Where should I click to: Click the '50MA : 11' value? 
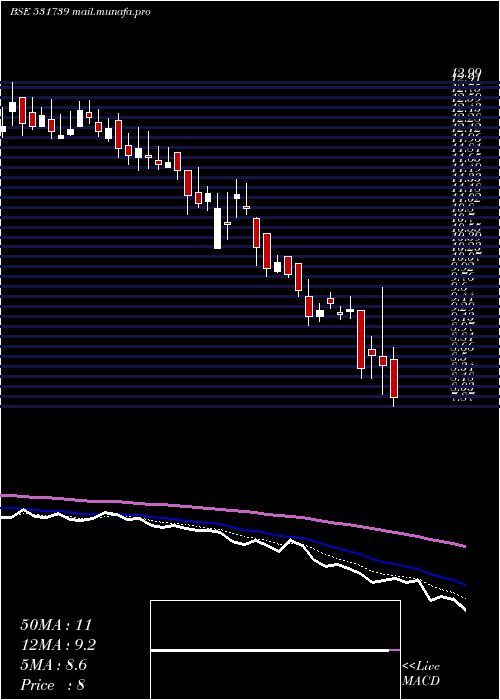click(56, 625)
